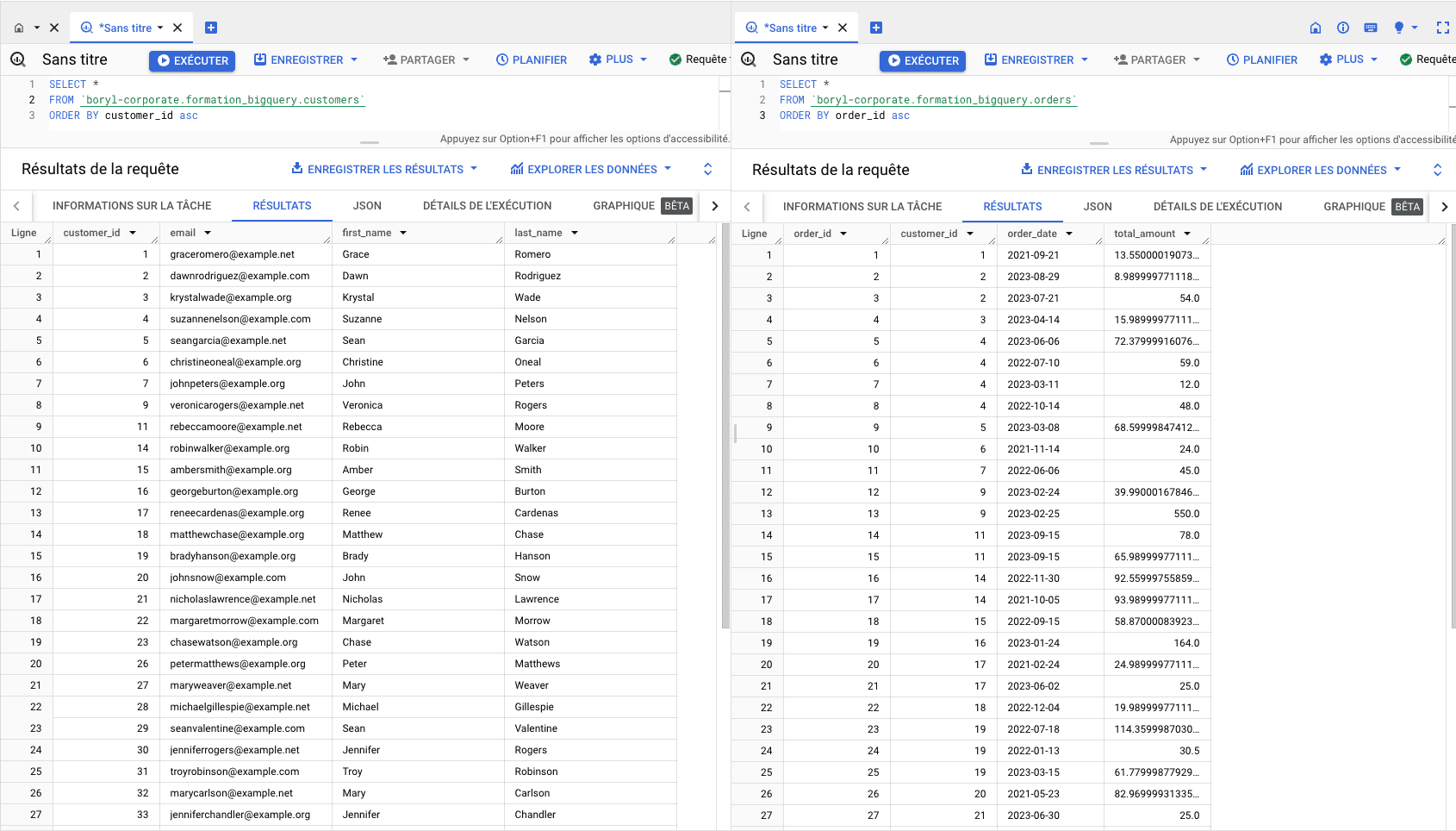This screenshot has height=831, width=1456.
Task: Switch to JSON tab in left pane
Action: pos(367,205)
